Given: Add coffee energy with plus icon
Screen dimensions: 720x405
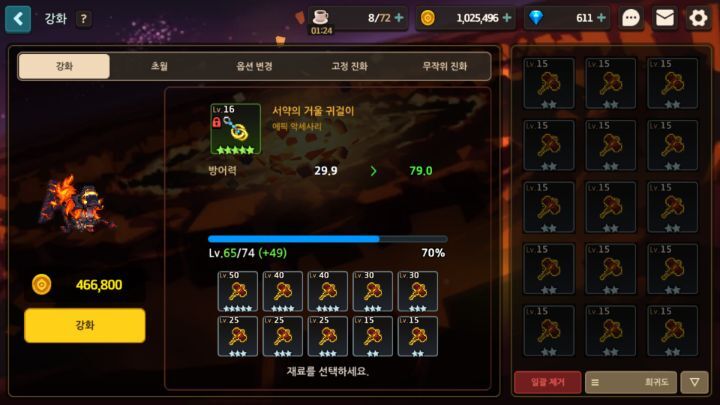Looking at the screenshot, I should point(399,18).
